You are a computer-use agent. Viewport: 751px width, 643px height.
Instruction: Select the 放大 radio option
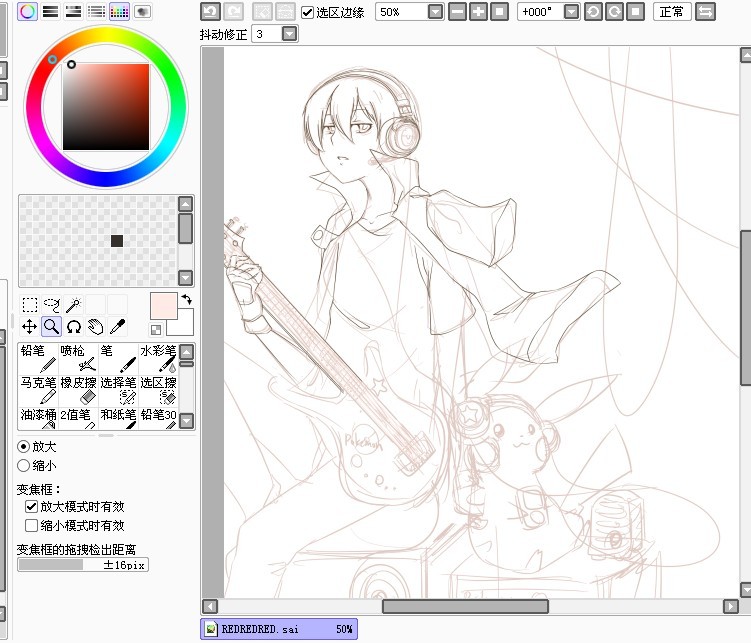[x=23, y=447]
